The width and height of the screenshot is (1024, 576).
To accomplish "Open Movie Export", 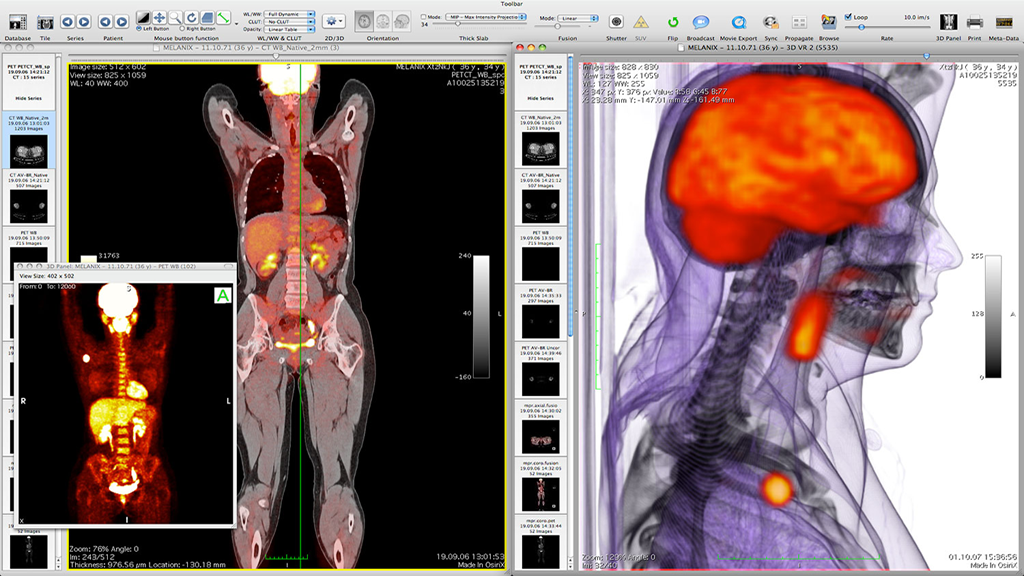I will 737,22.
